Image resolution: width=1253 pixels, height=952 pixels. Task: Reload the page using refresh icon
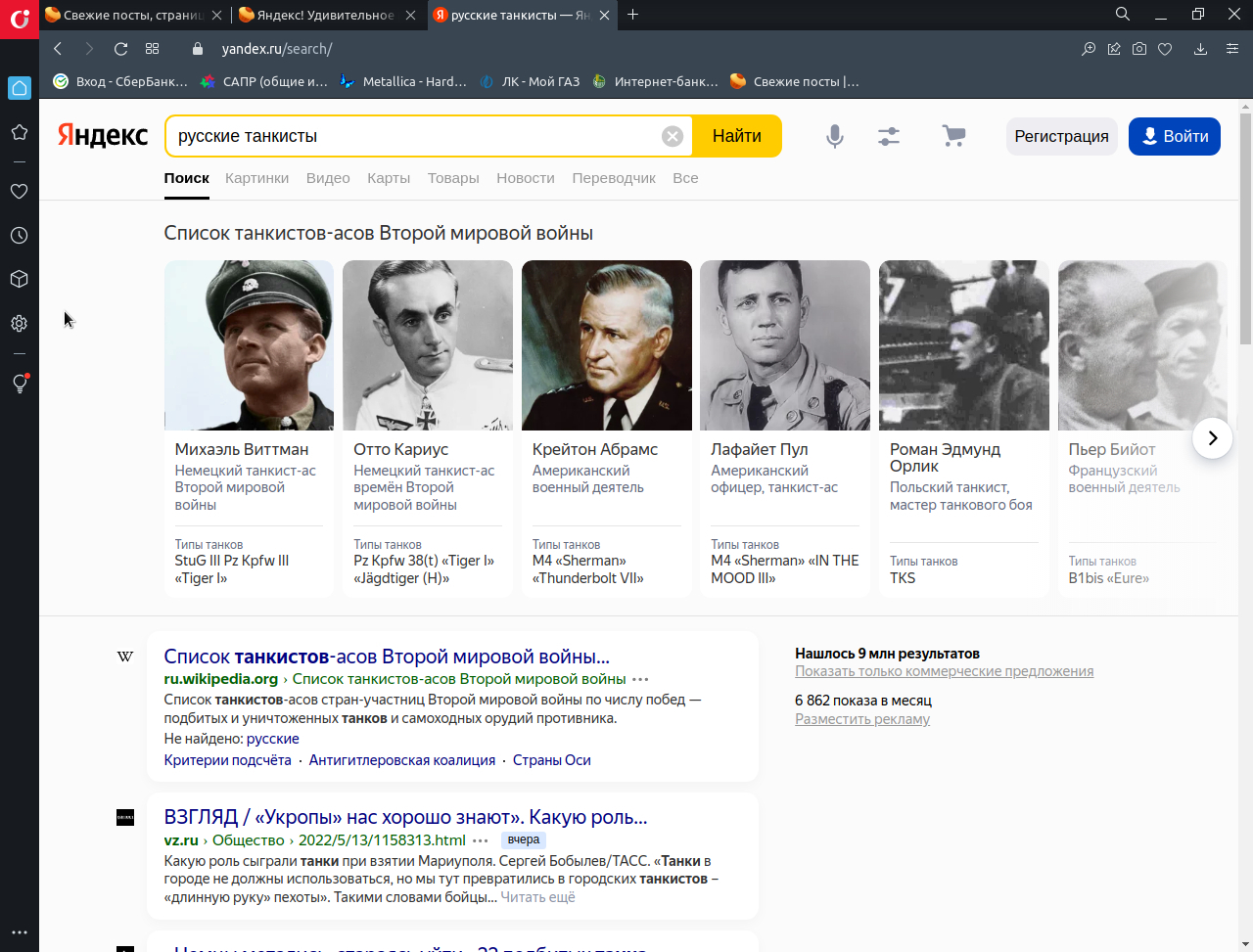point(121,49)
